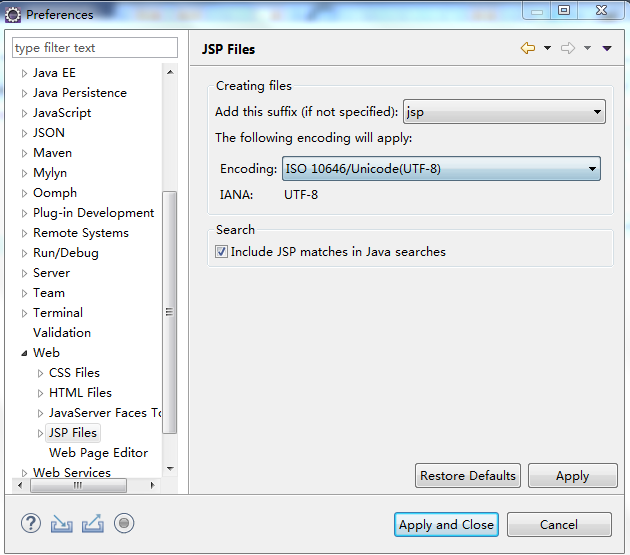Click the type filter text field

[x=95, y=48]
